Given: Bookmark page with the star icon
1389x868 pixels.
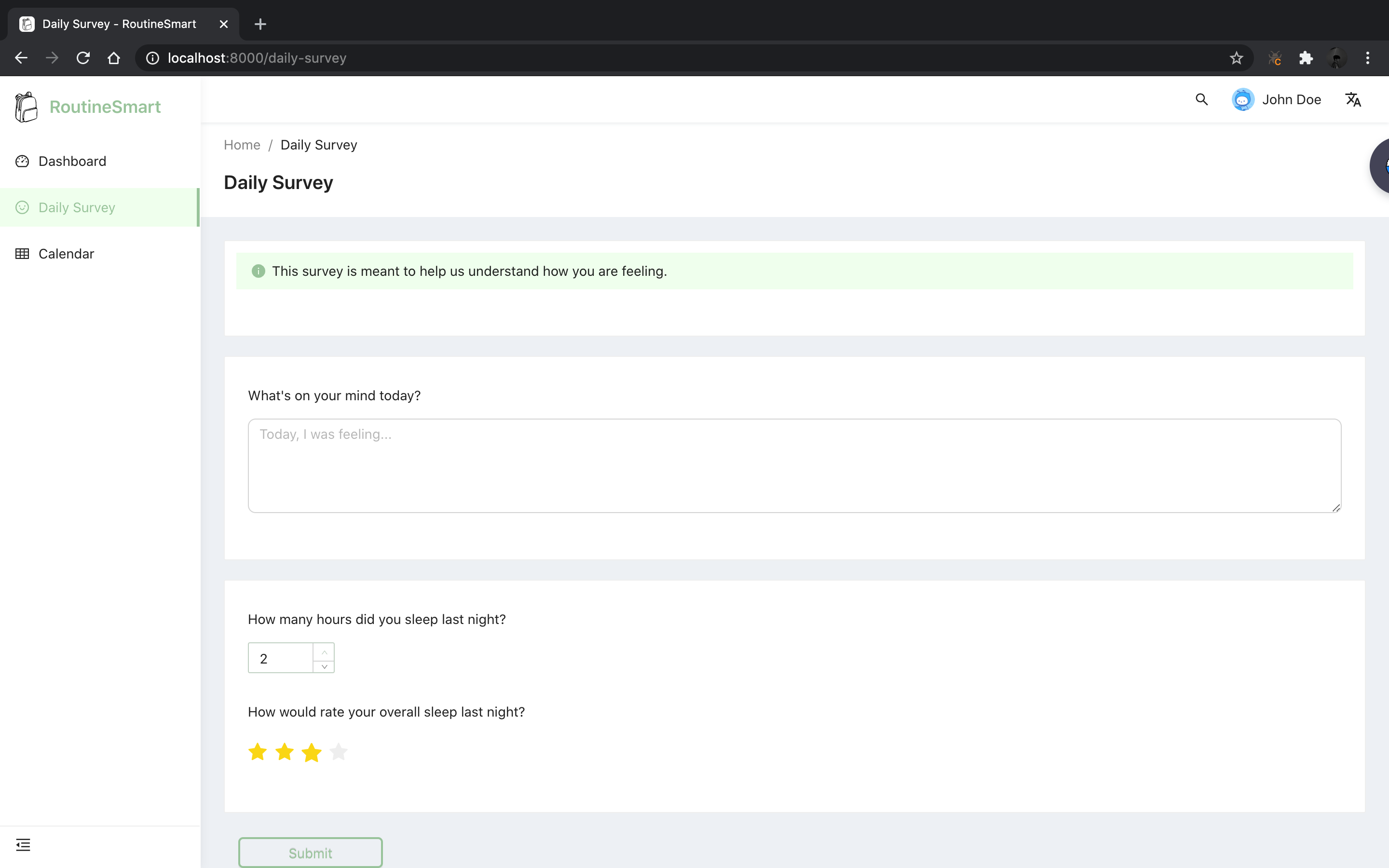Looking at the screenshot, I should (x=1236, y=58).
